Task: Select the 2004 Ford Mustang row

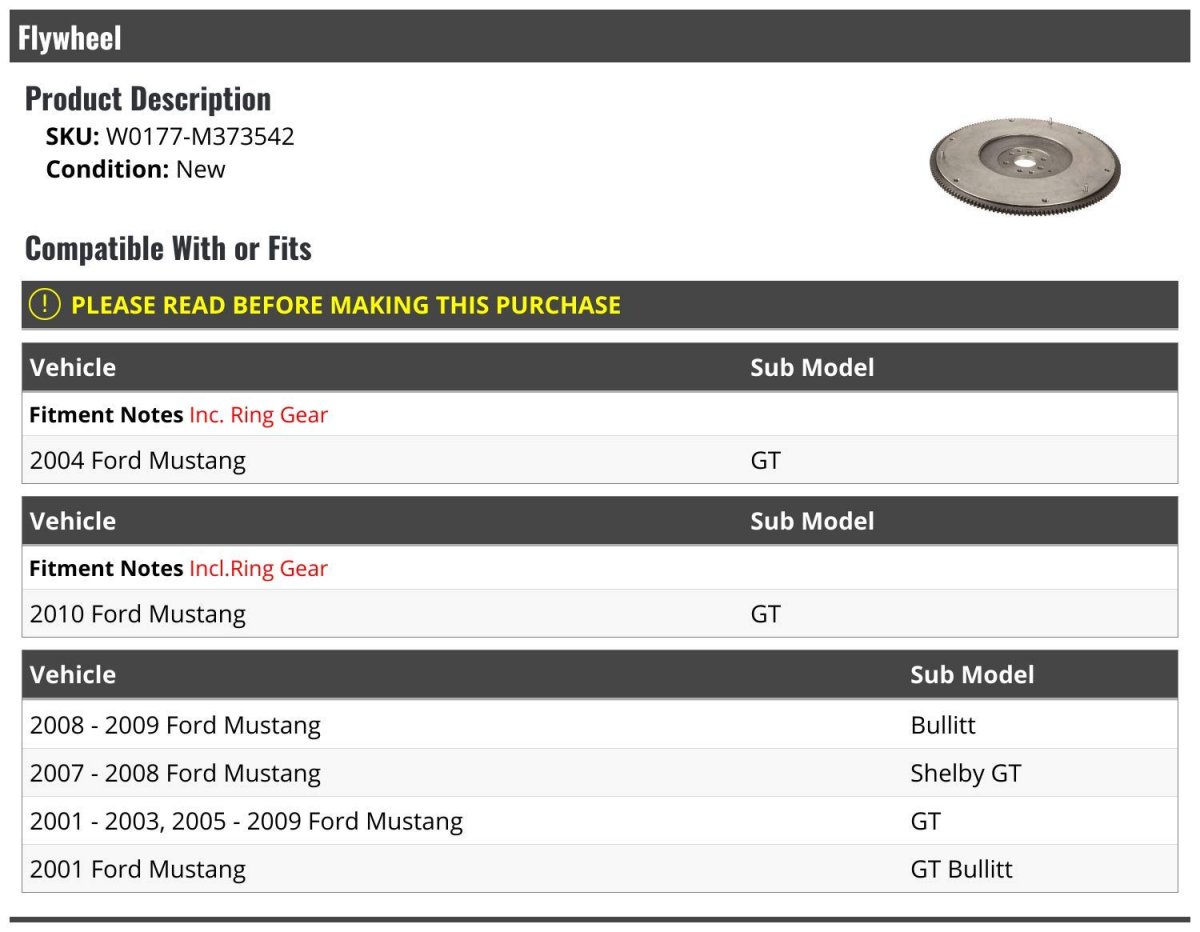Action: (600, 460)
